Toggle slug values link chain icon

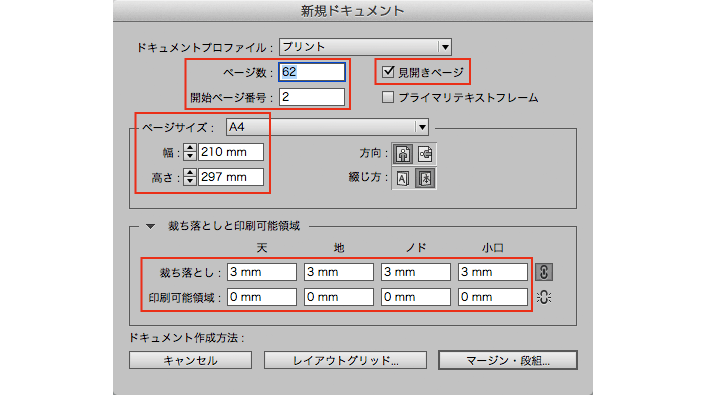(544, 297)
